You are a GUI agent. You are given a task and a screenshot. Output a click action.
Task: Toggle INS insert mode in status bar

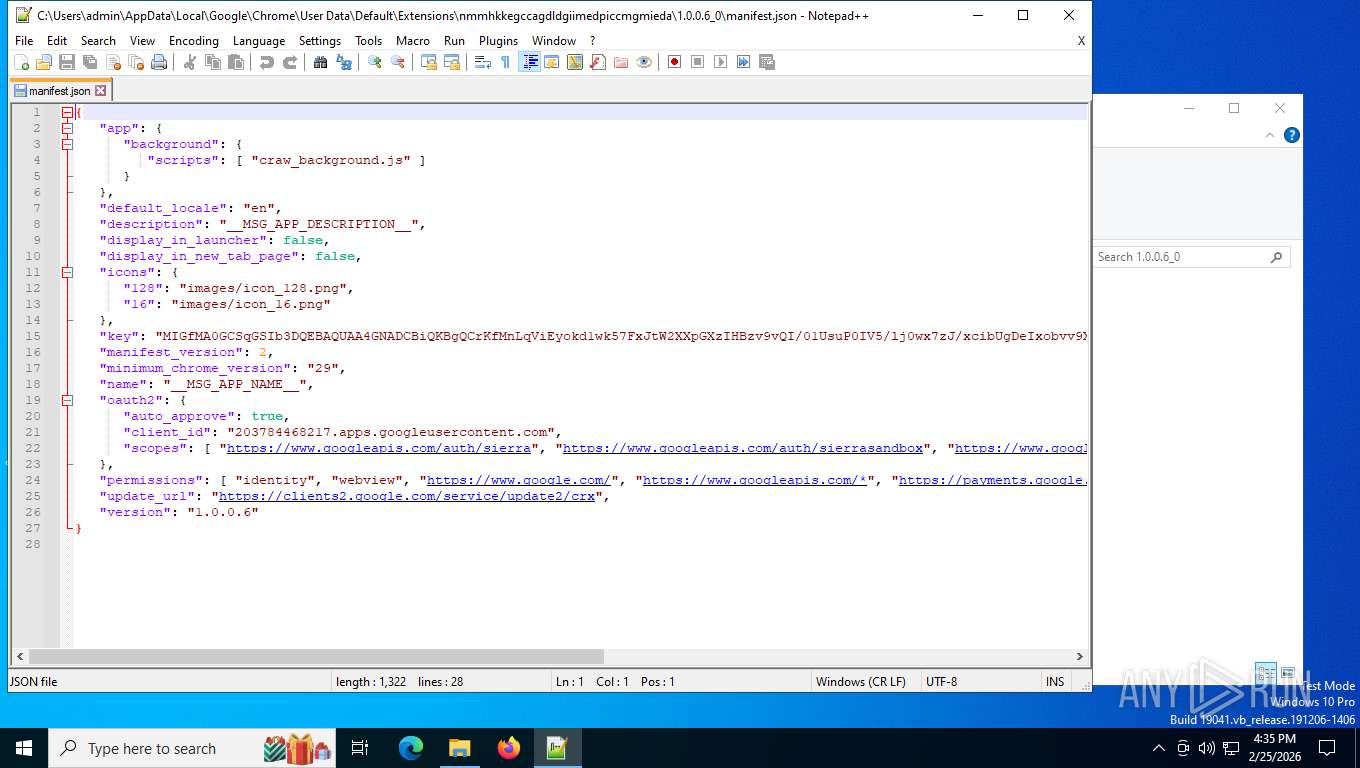[x=1055, y=681]
